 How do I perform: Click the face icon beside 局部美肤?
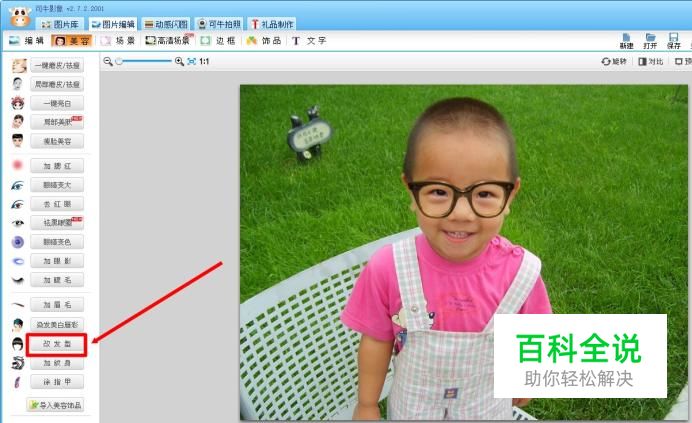18,121
